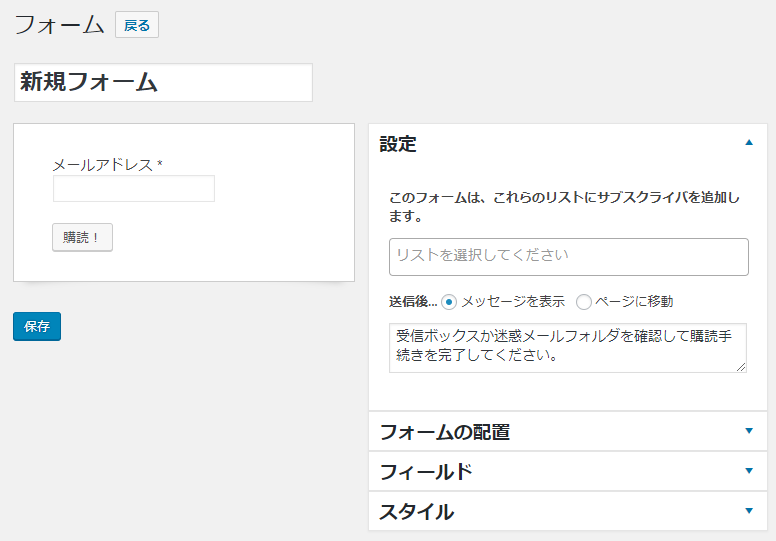The width and height of the screenshot is (776, 541).
Task: Open the リストを選択してください list selector
Action: [x=568, y=256]
